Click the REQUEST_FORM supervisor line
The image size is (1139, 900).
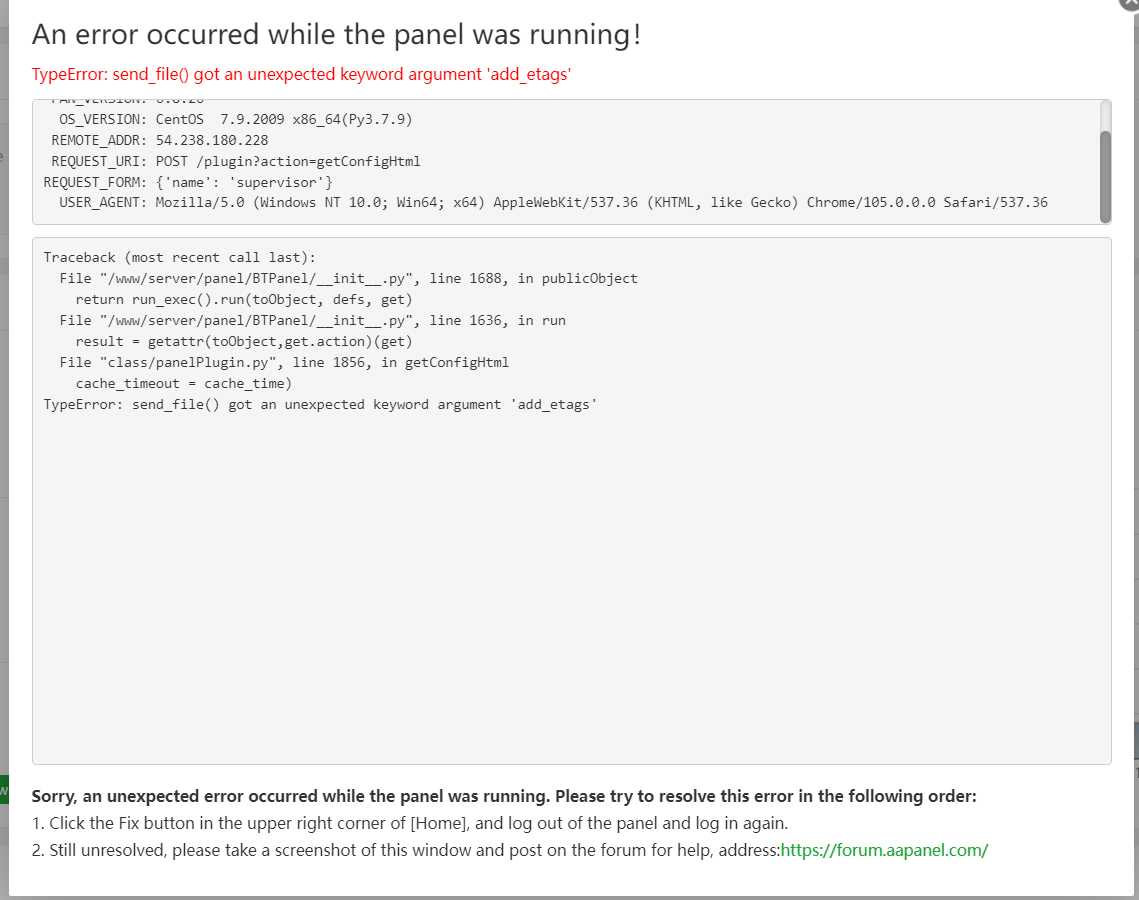tap(188, 182)
